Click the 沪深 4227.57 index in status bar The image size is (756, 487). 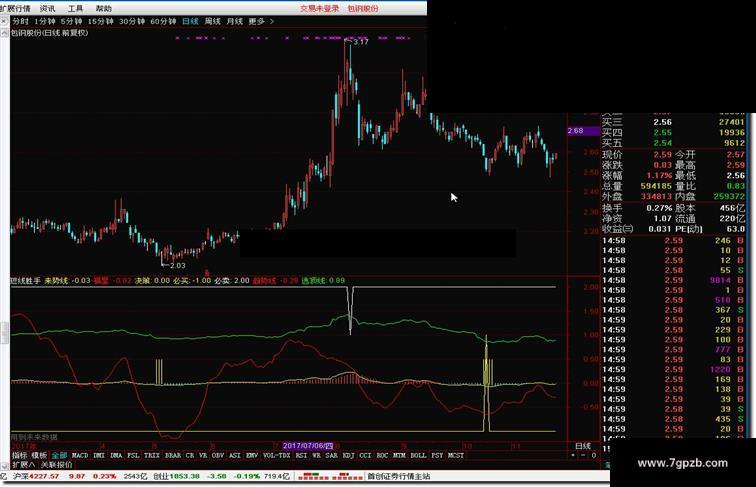(x=36, y=476)
